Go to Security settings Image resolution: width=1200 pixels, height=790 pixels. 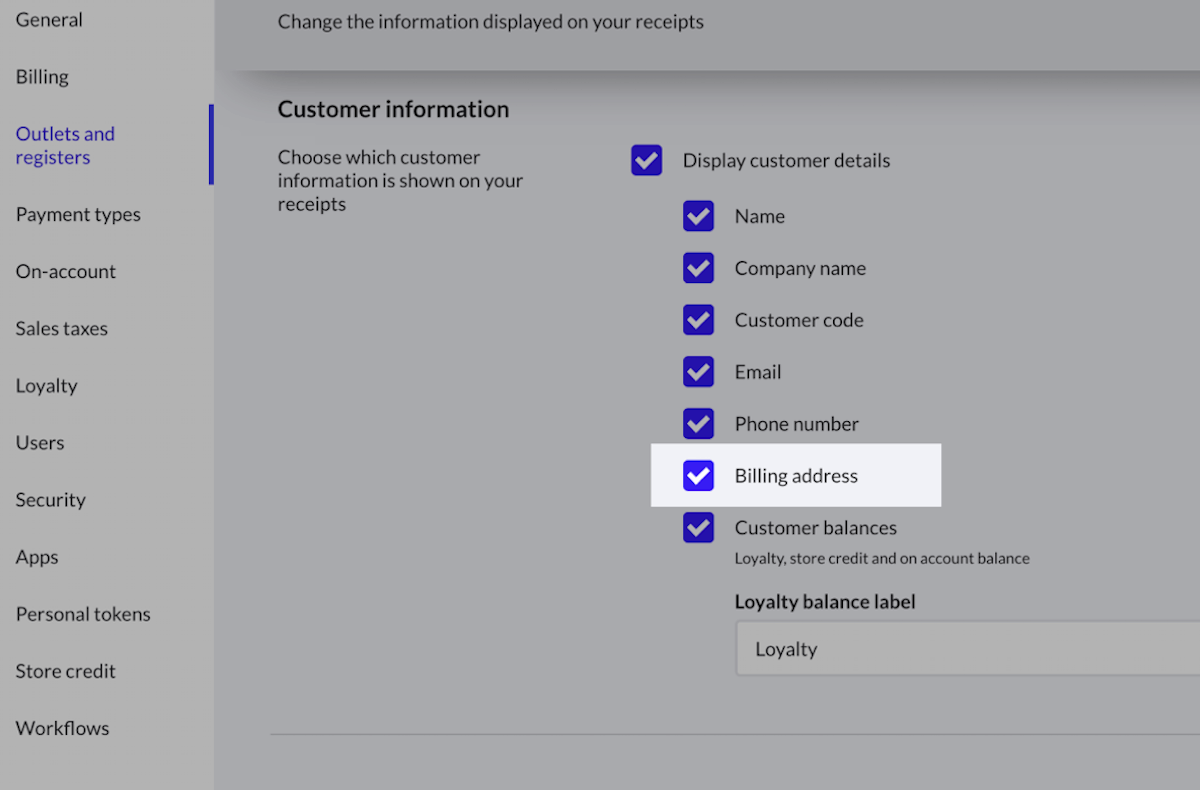[x=50, y=500]
